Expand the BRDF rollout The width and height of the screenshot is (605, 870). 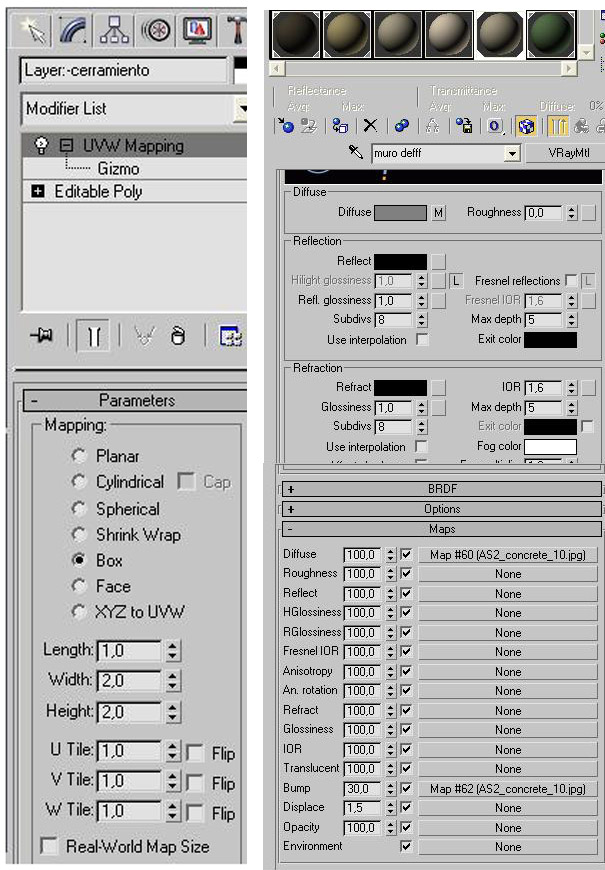point(442,489)
